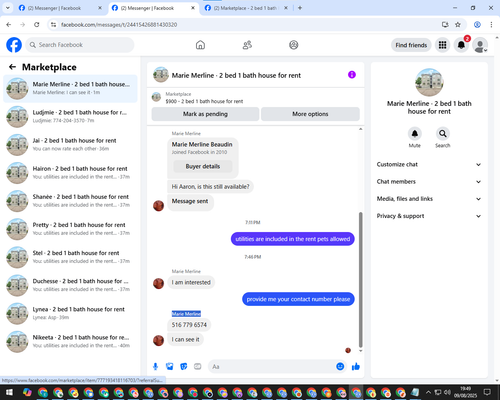The width and height of the screenshot is (500, 400).
Task: Send a thumbs-up like
Action: pyautogui.click(x=356, y=367)
